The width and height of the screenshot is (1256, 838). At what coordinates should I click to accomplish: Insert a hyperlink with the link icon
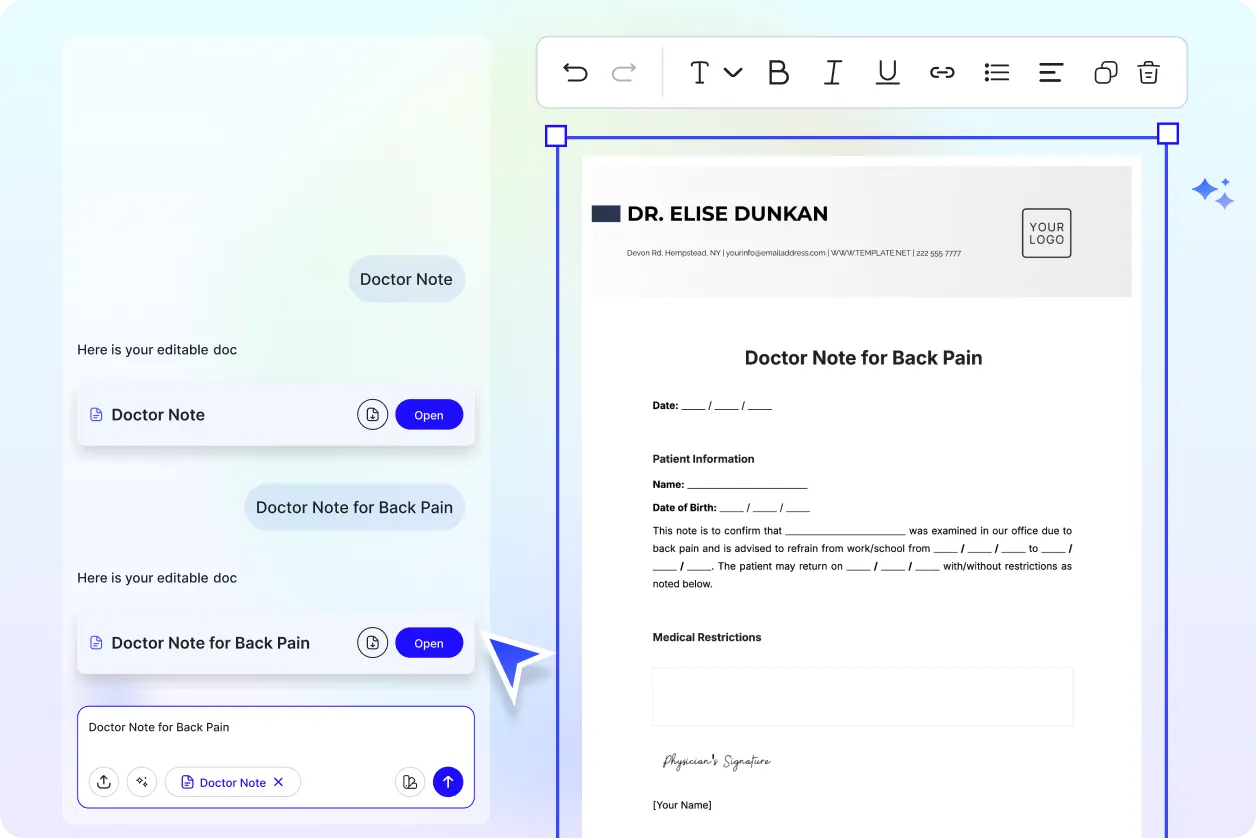(942, 72)
